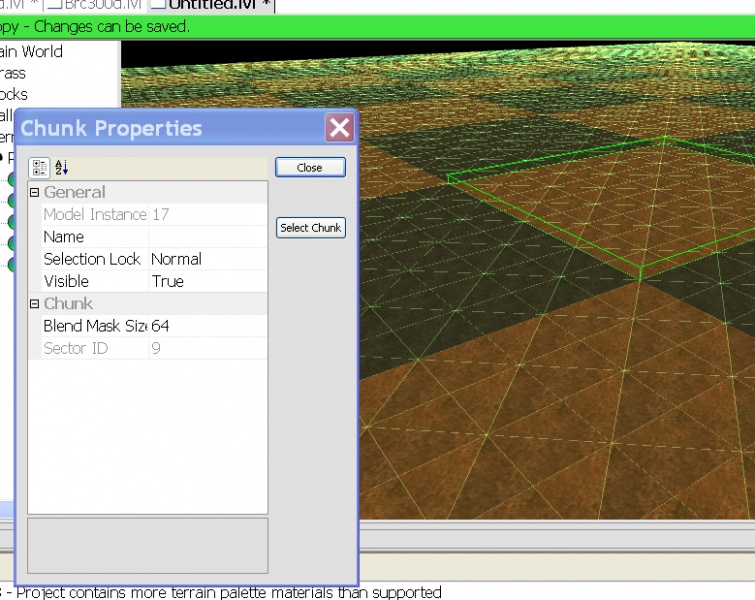Image resolution: width=755 pixels, height=600 pixels.
Task: Close the Chunk Properties dialog with X
Action: coord(339,128)
